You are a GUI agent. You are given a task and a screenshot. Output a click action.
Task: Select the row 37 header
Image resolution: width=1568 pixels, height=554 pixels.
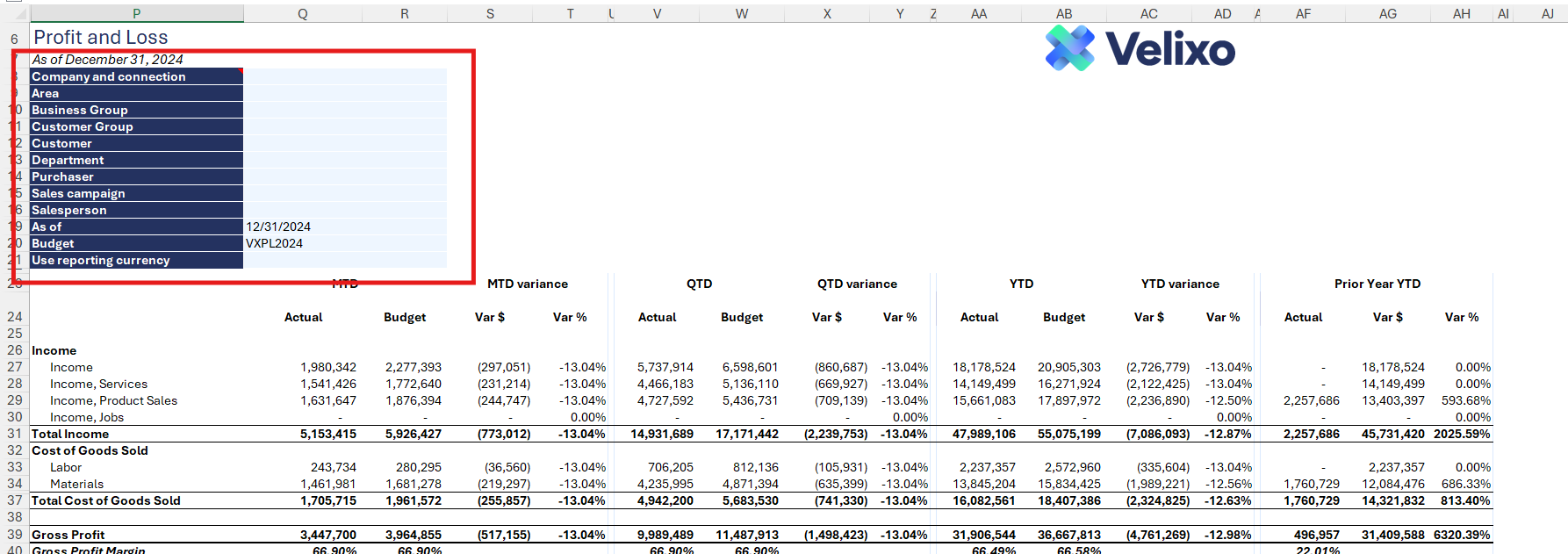point(15,500)
